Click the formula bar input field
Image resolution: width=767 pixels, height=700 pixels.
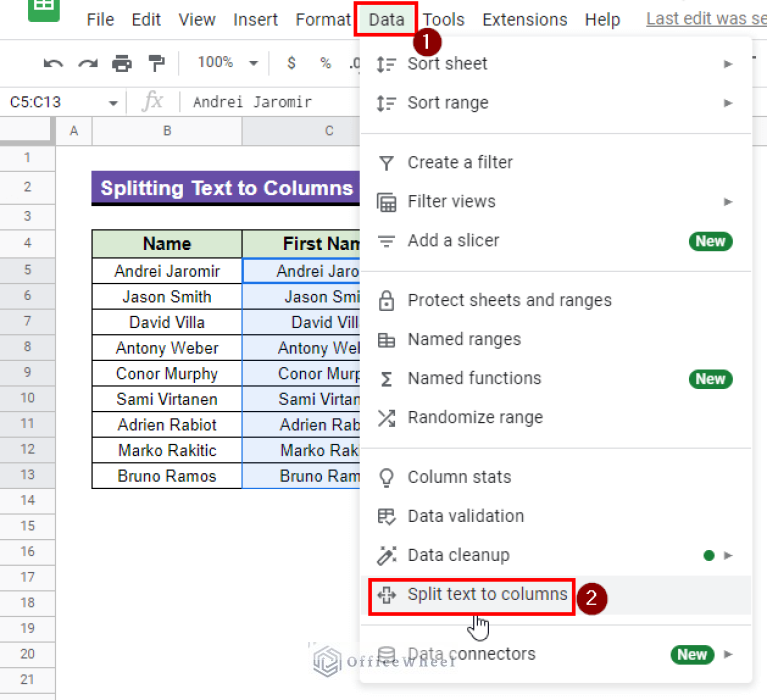[270, 102]
